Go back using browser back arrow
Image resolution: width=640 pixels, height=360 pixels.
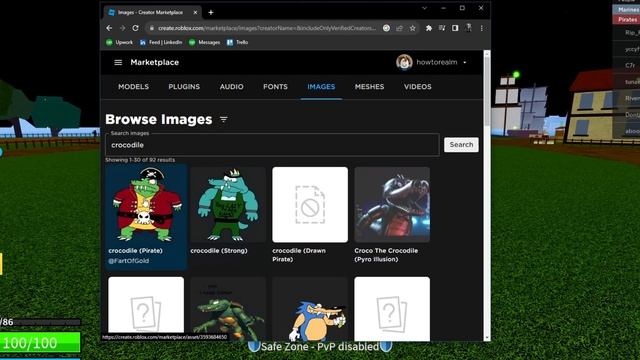109,28
